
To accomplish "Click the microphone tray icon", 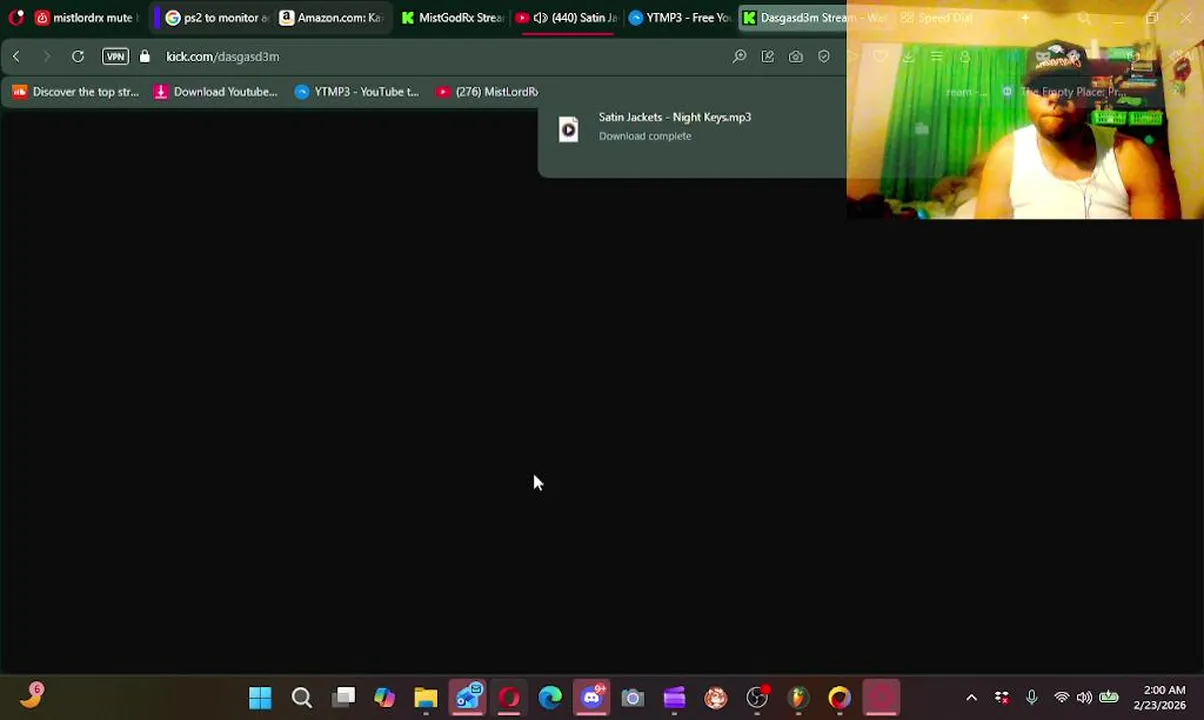I will pos(1032,698).
